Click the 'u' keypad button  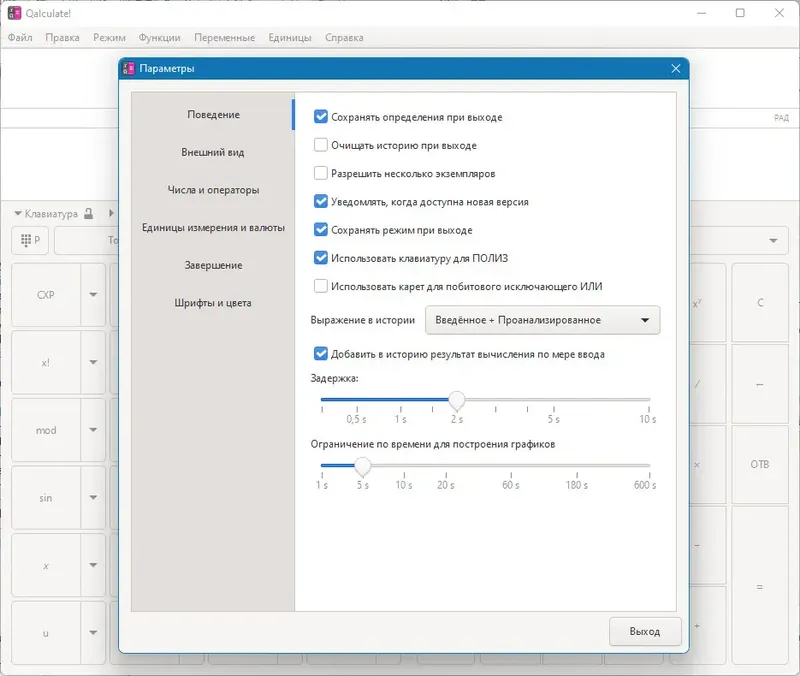coord(46,633)
